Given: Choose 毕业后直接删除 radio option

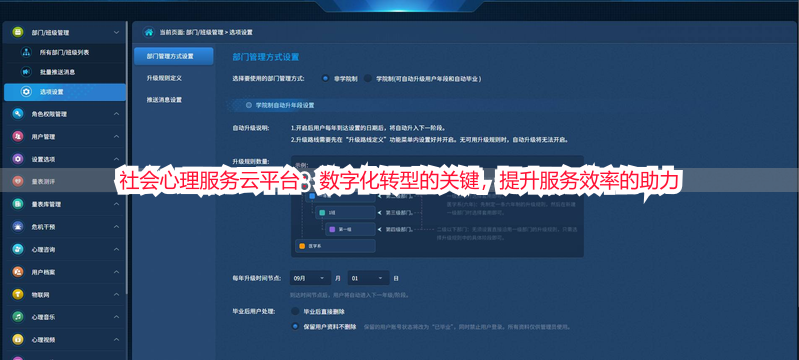Looking at the screenshot, I should coord(295,311).
